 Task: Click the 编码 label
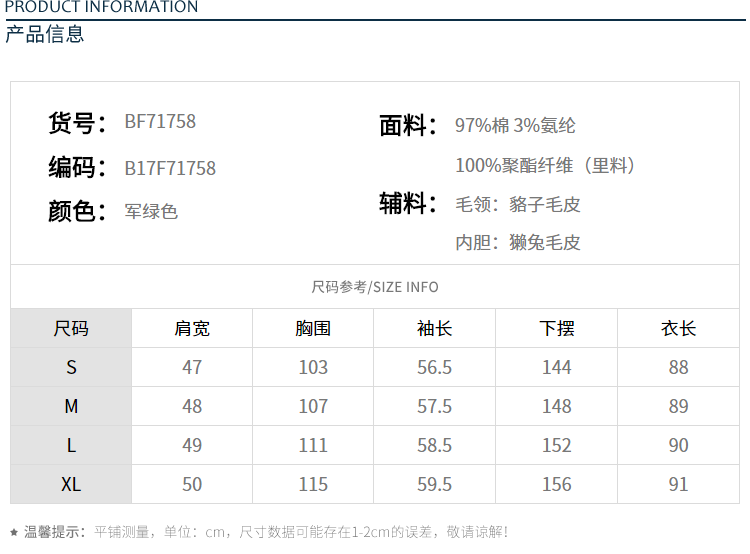[77, 167]
